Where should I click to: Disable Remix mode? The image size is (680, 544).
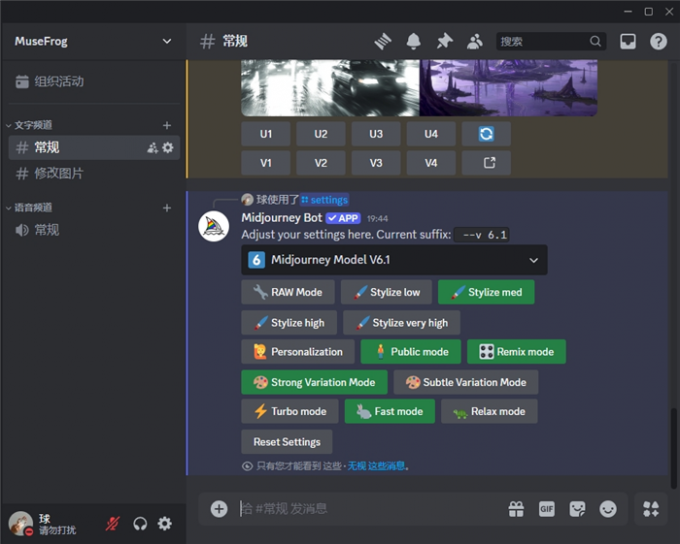click(x=517, y=351)
